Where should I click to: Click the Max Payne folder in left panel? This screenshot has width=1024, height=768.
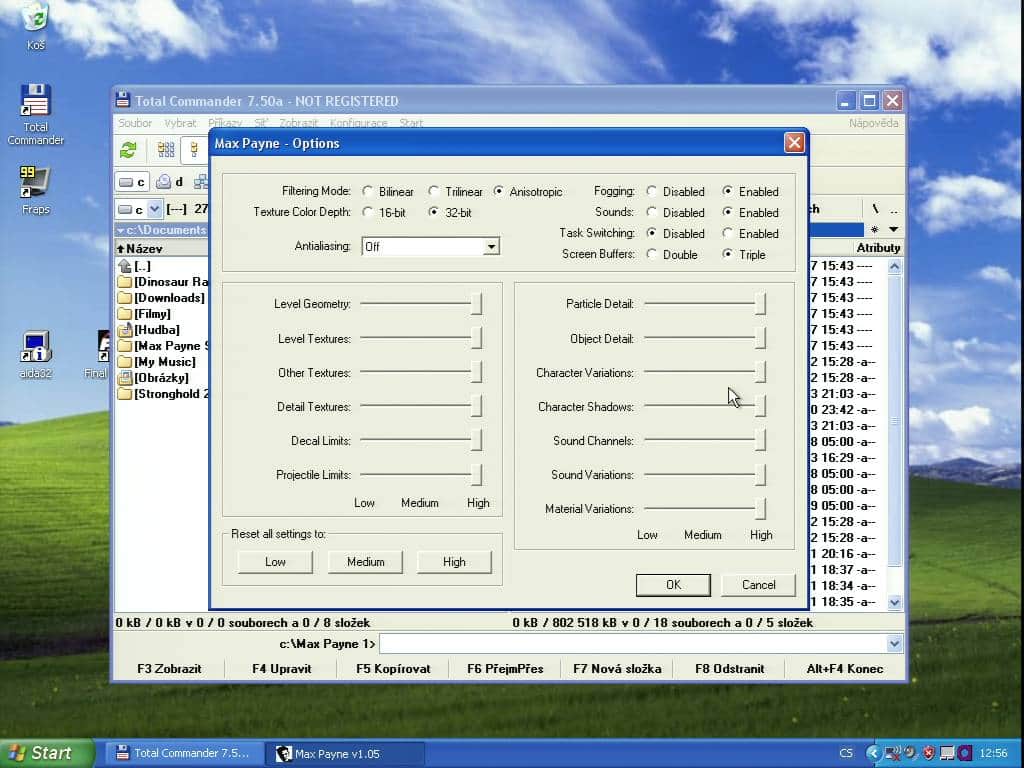[163, 346]
